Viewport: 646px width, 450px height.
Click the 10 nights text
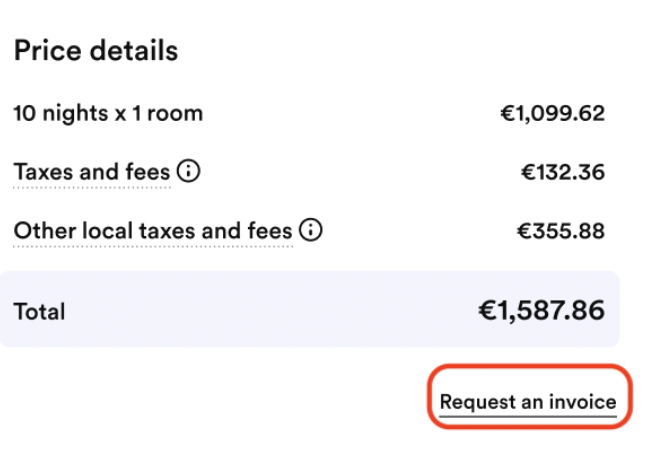point(52,113)
